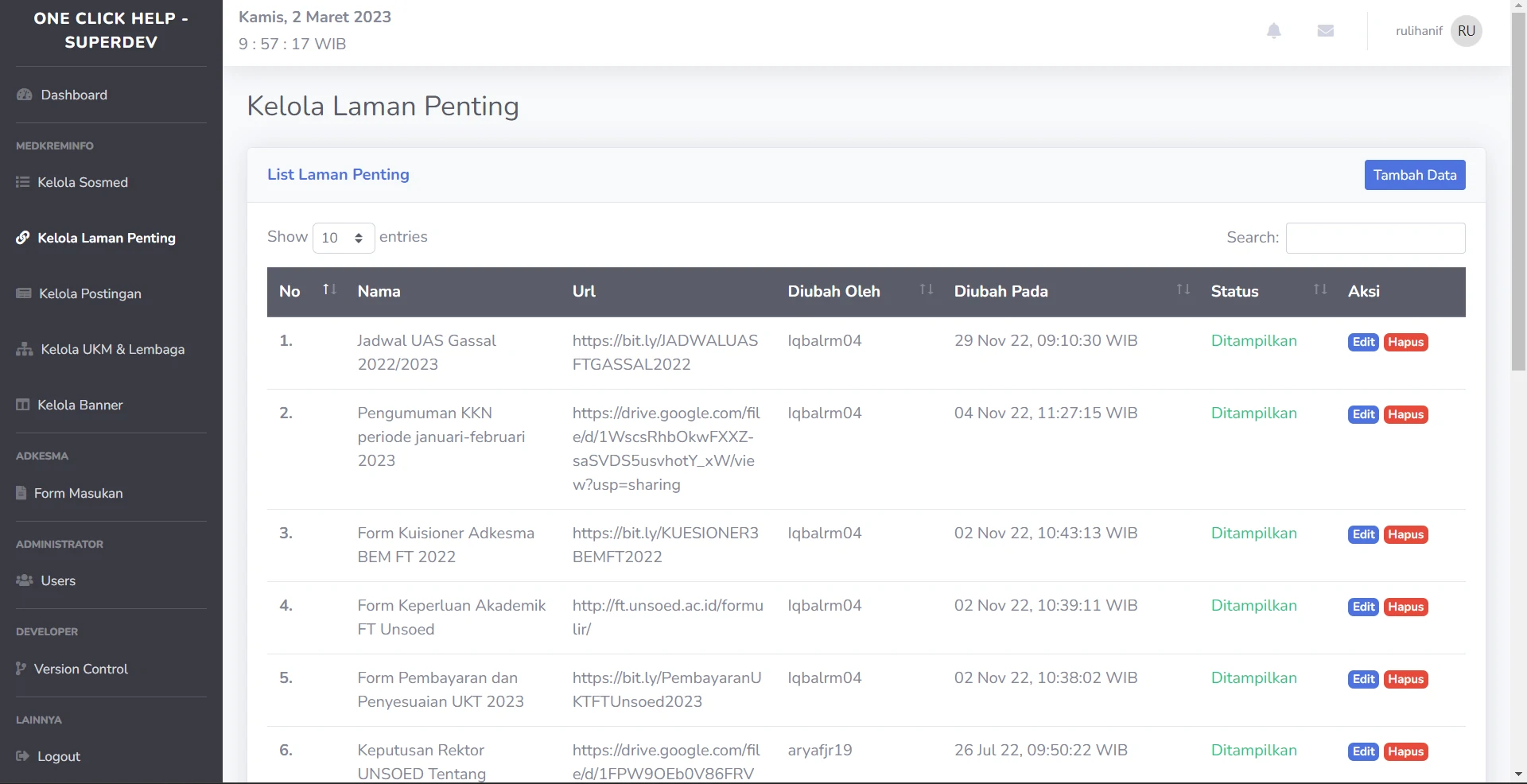The image size is (1527, 784).
Task: Open the Show entries count dropdown
Action: (x=343, y=238)
